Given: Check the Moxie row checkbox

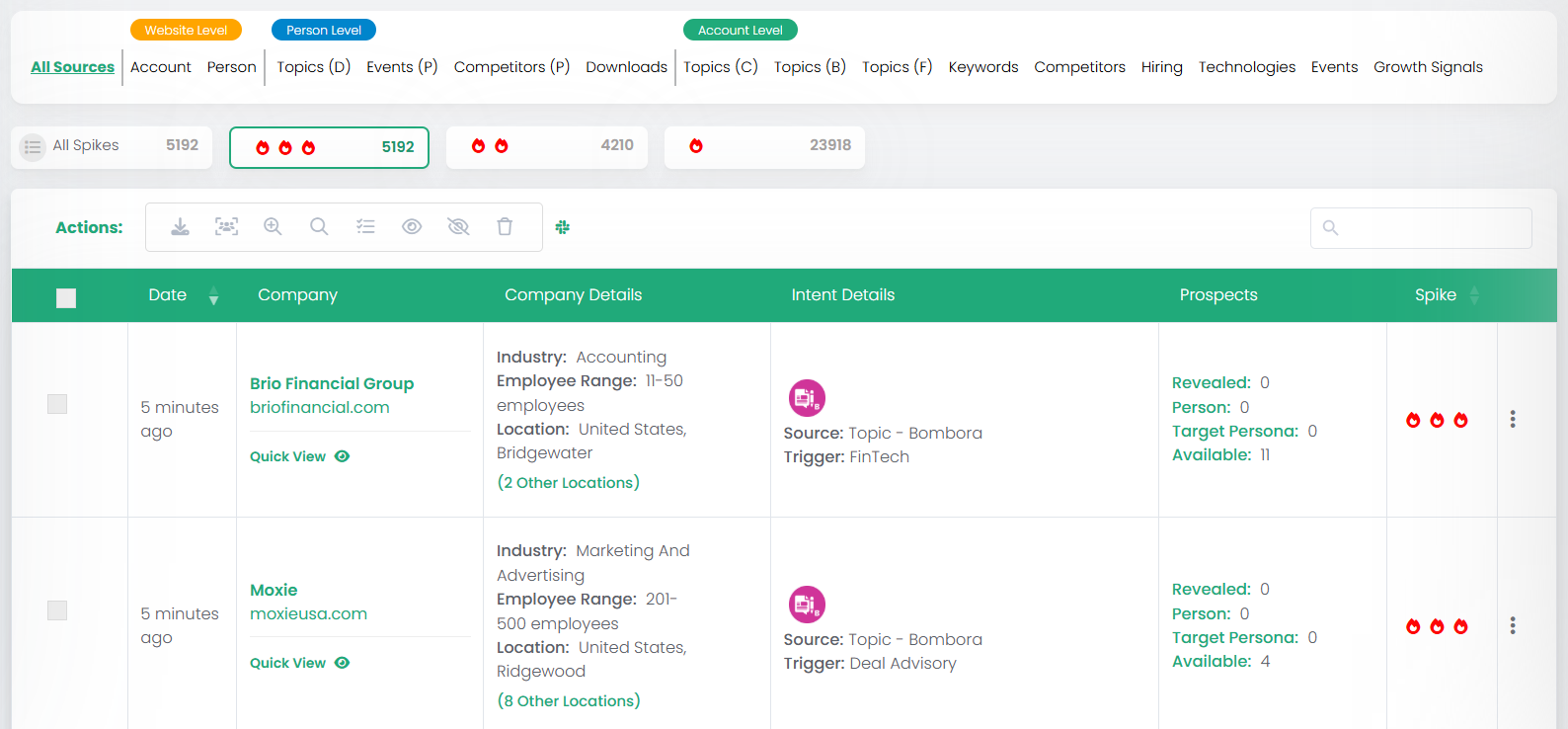Looking at the screenshot, I should coord(57,610).
